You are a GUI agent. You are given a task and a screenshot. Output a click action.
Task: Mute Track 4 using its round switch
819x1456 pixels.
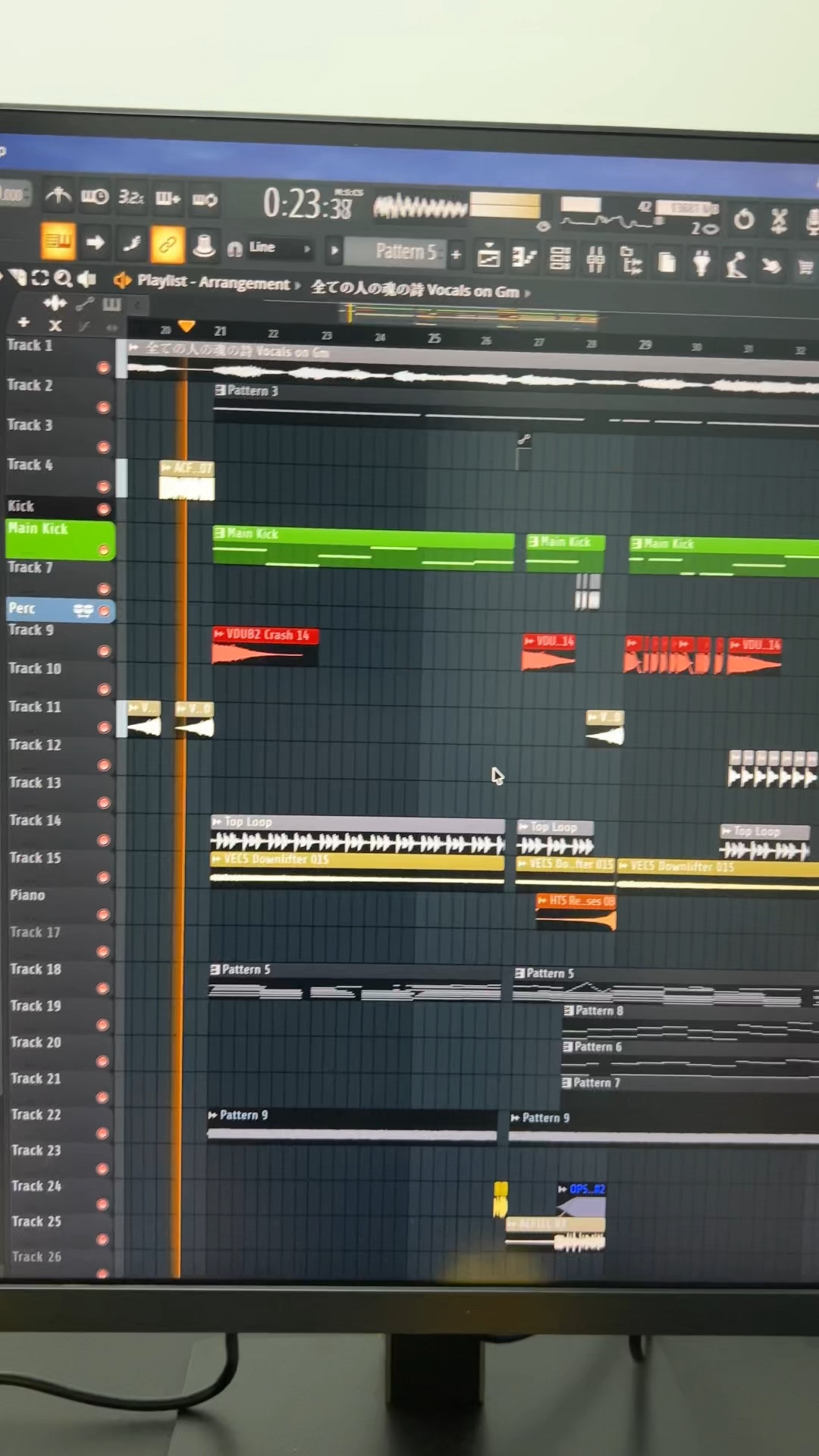pos(103,486)
